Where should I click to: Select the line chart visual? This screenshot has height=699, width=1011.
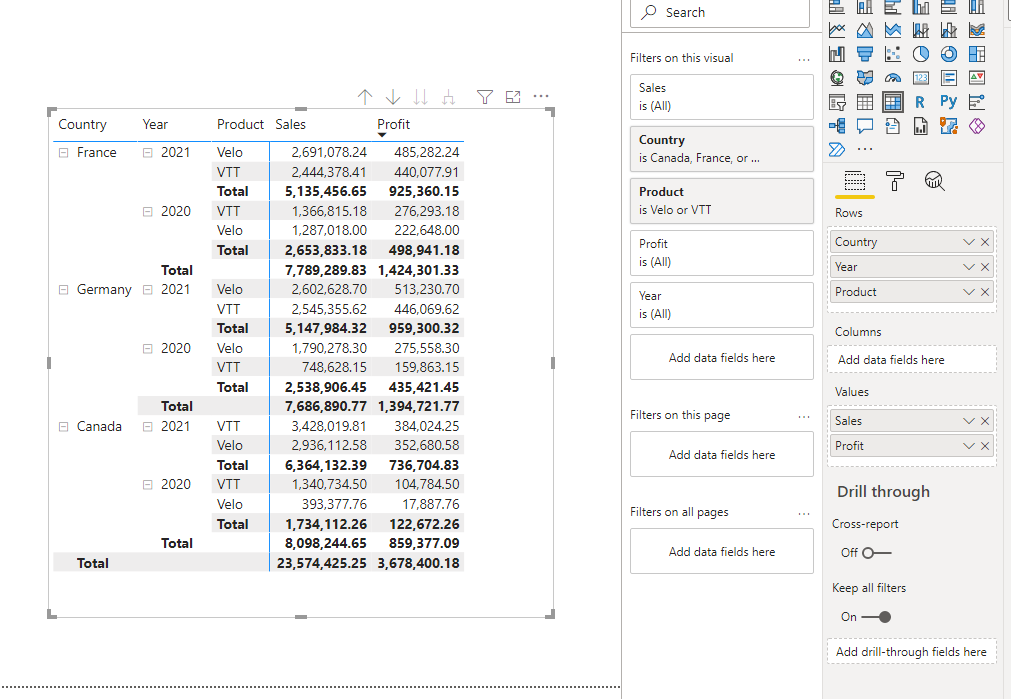pyautogui.click(x=837, y=30)
